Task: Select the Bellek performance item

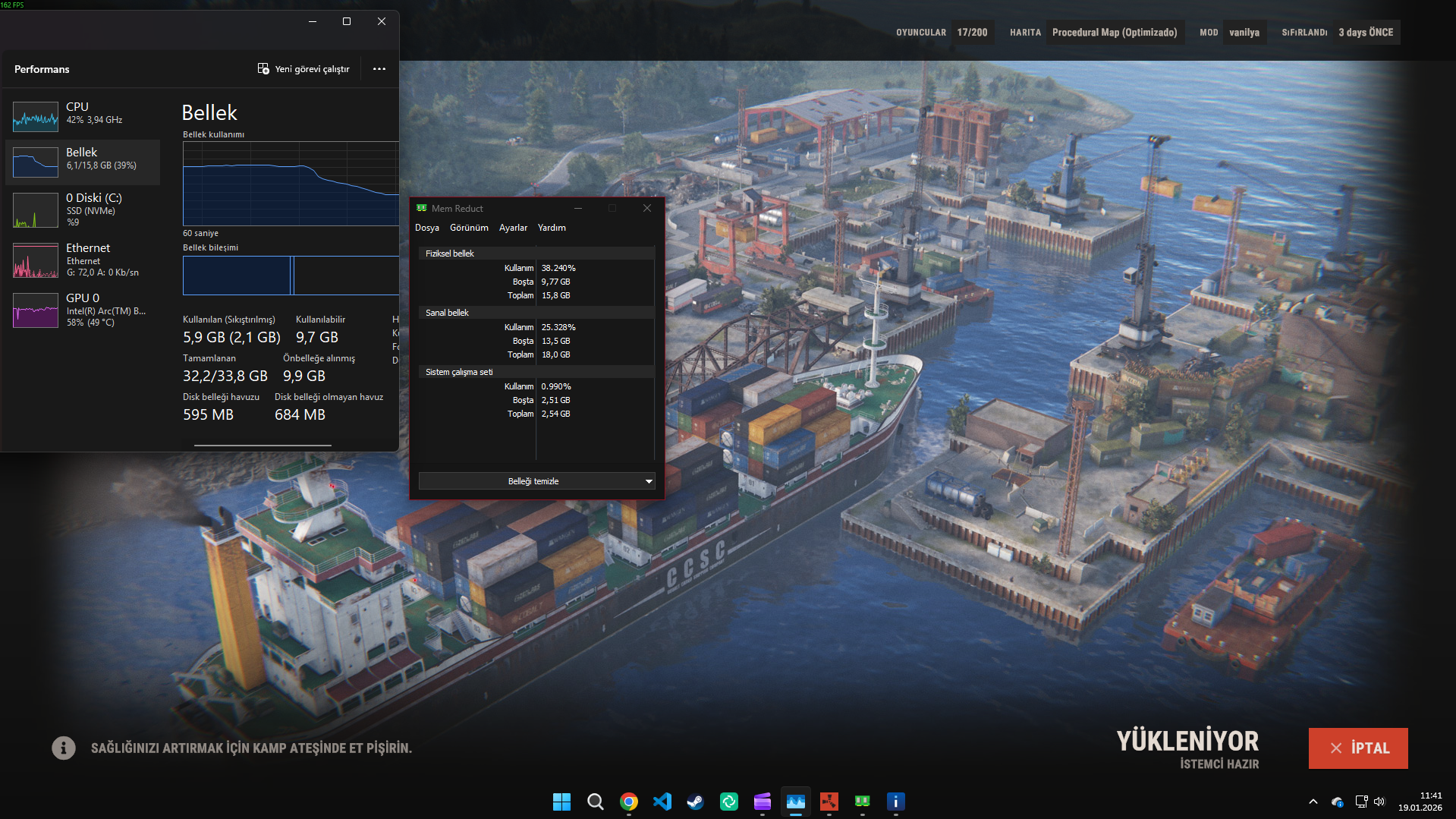Action: [83, 162]
